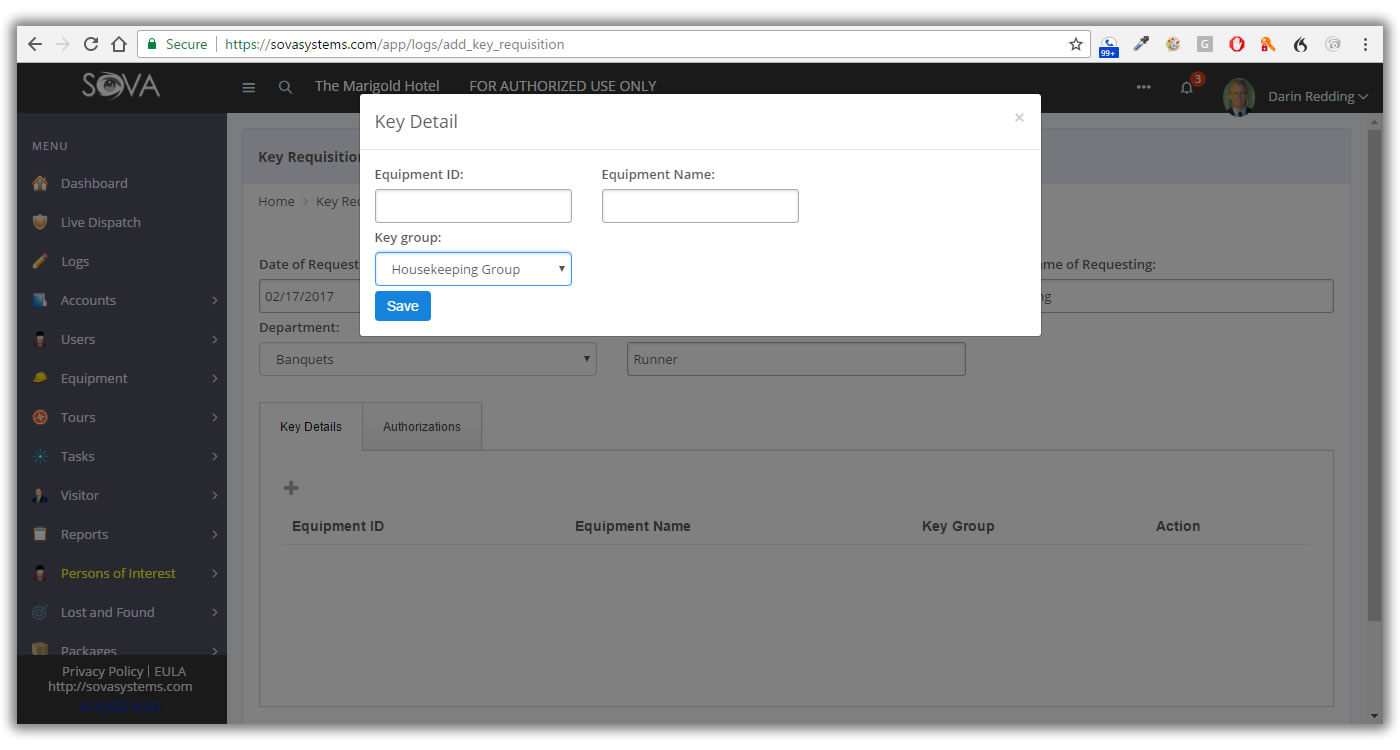The width and height of the screenshot is (1400, 750).
Task: Activate the eyedropper color picker extension
Action: tap(1141, 44)
